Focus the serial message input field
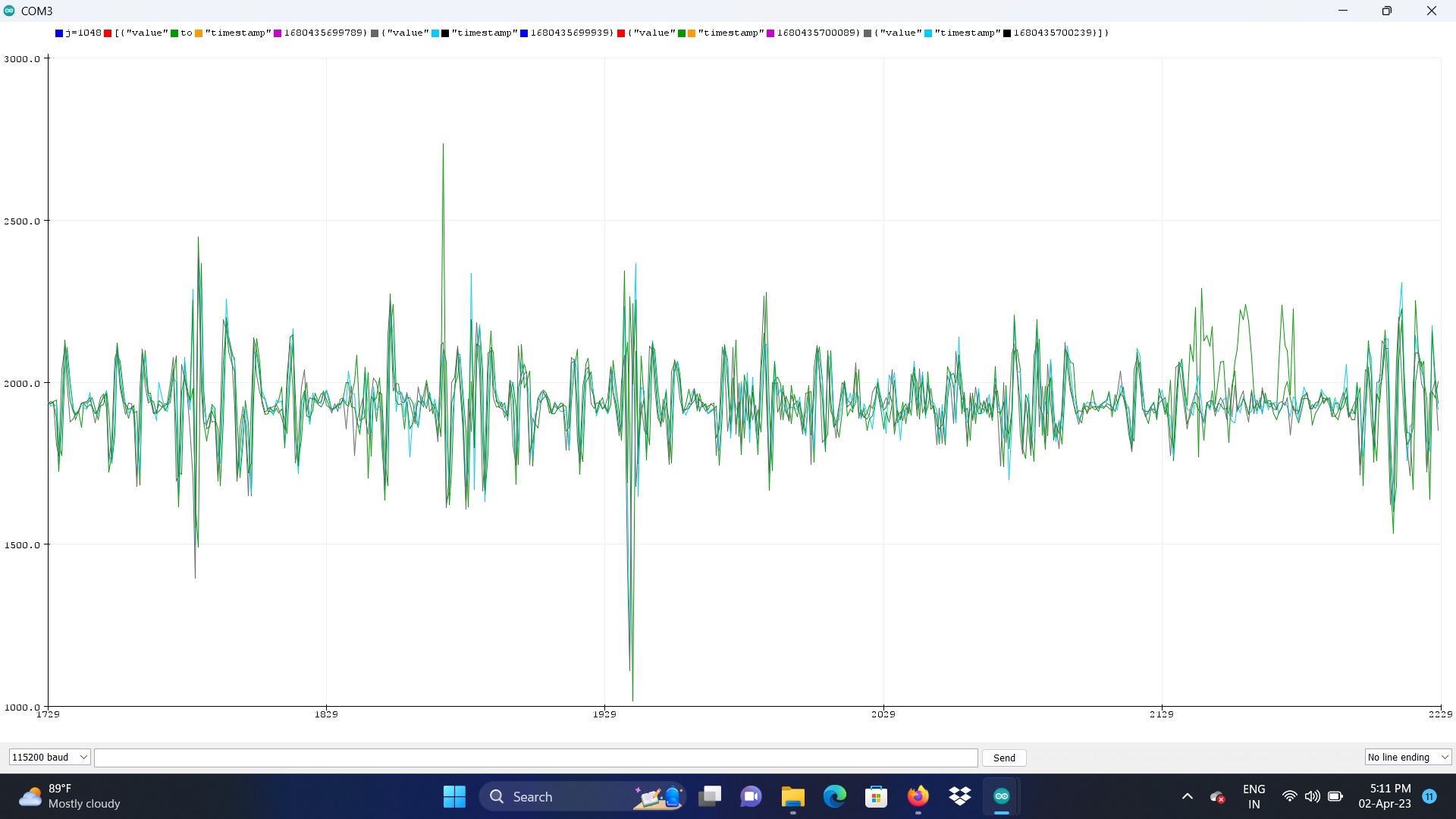1456x819 pixels. (x=535, y=758)
